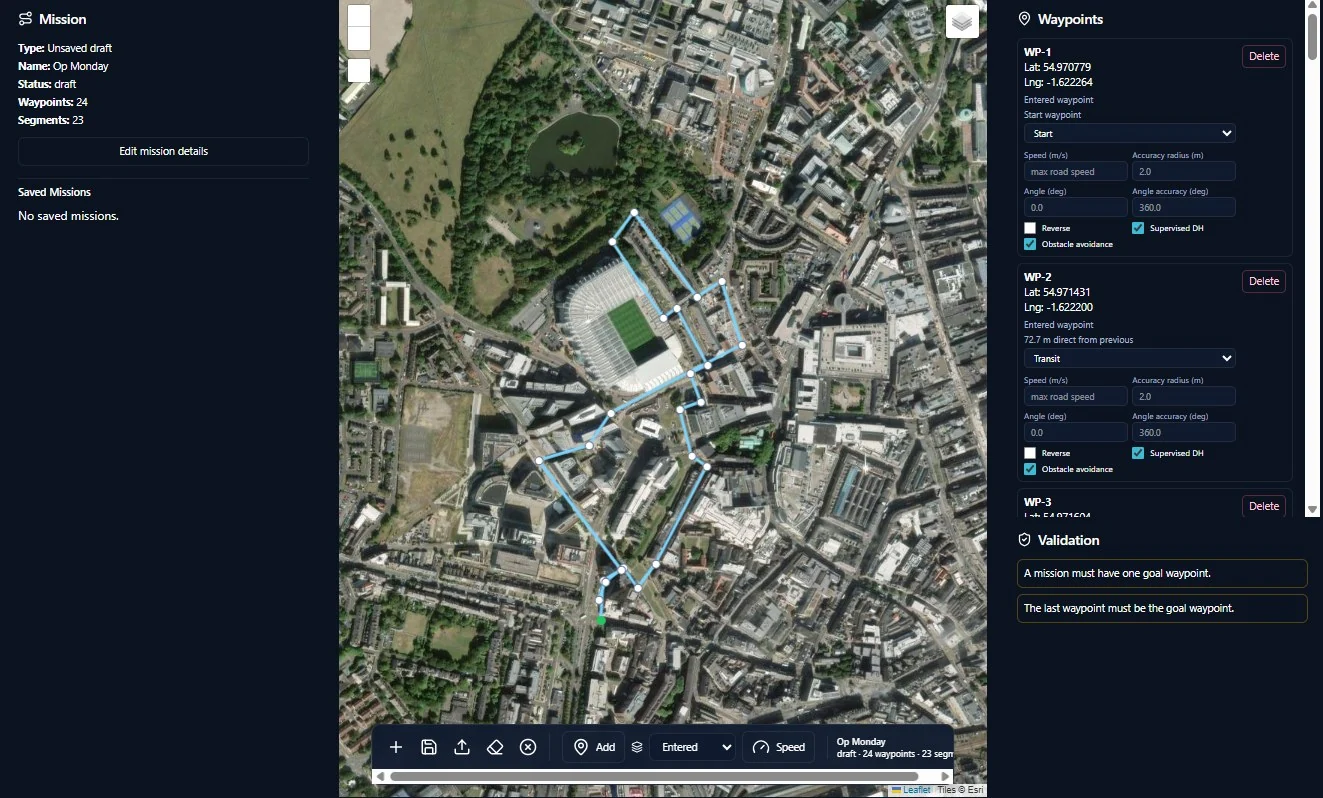Enable Reverse checkbox for WP-2
Viewport: 1323px width, 798px height.
pyautogui.click(x=1030, y=453)
